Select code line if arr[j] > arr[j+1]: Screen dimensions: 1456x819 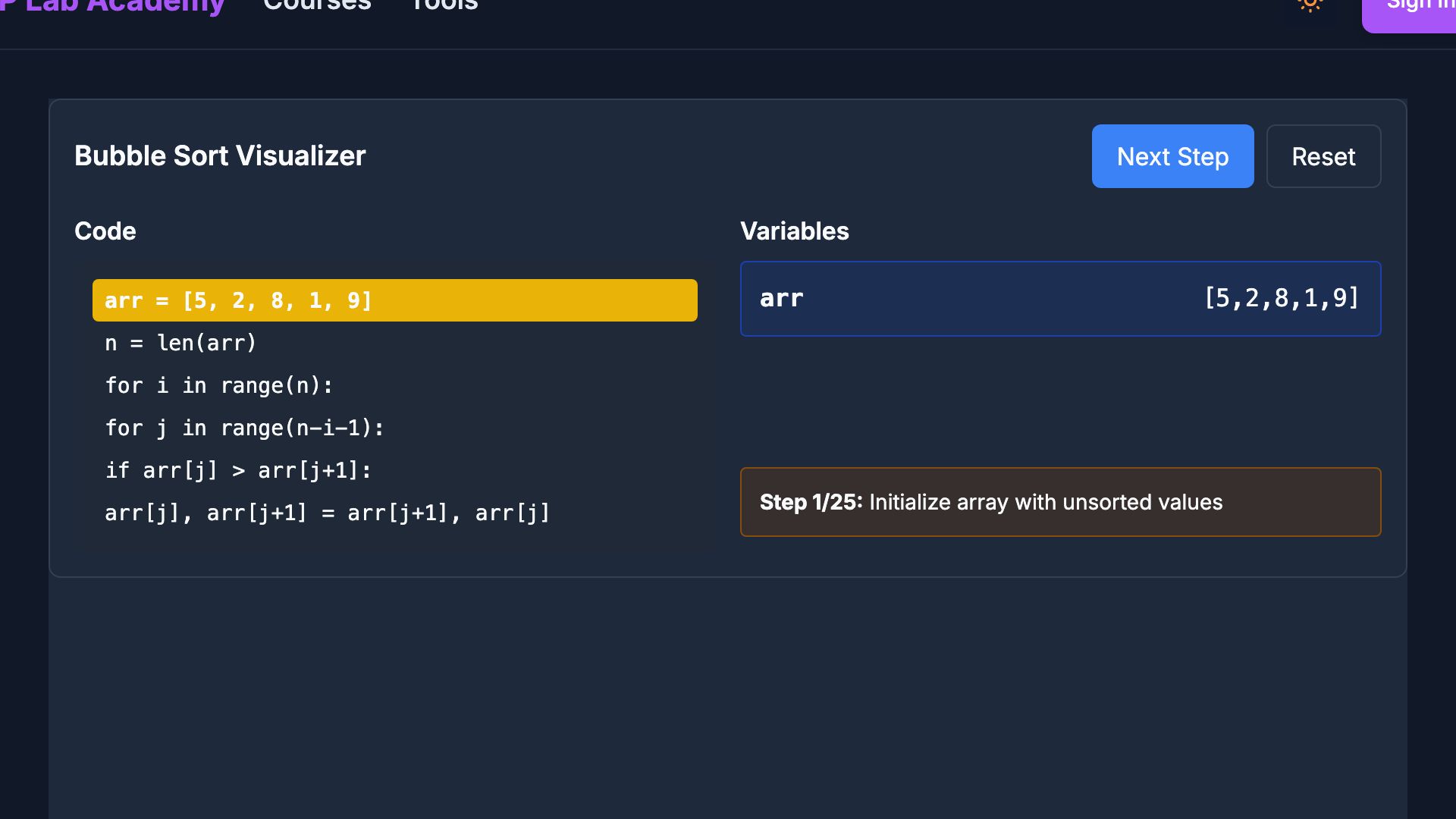394,470
